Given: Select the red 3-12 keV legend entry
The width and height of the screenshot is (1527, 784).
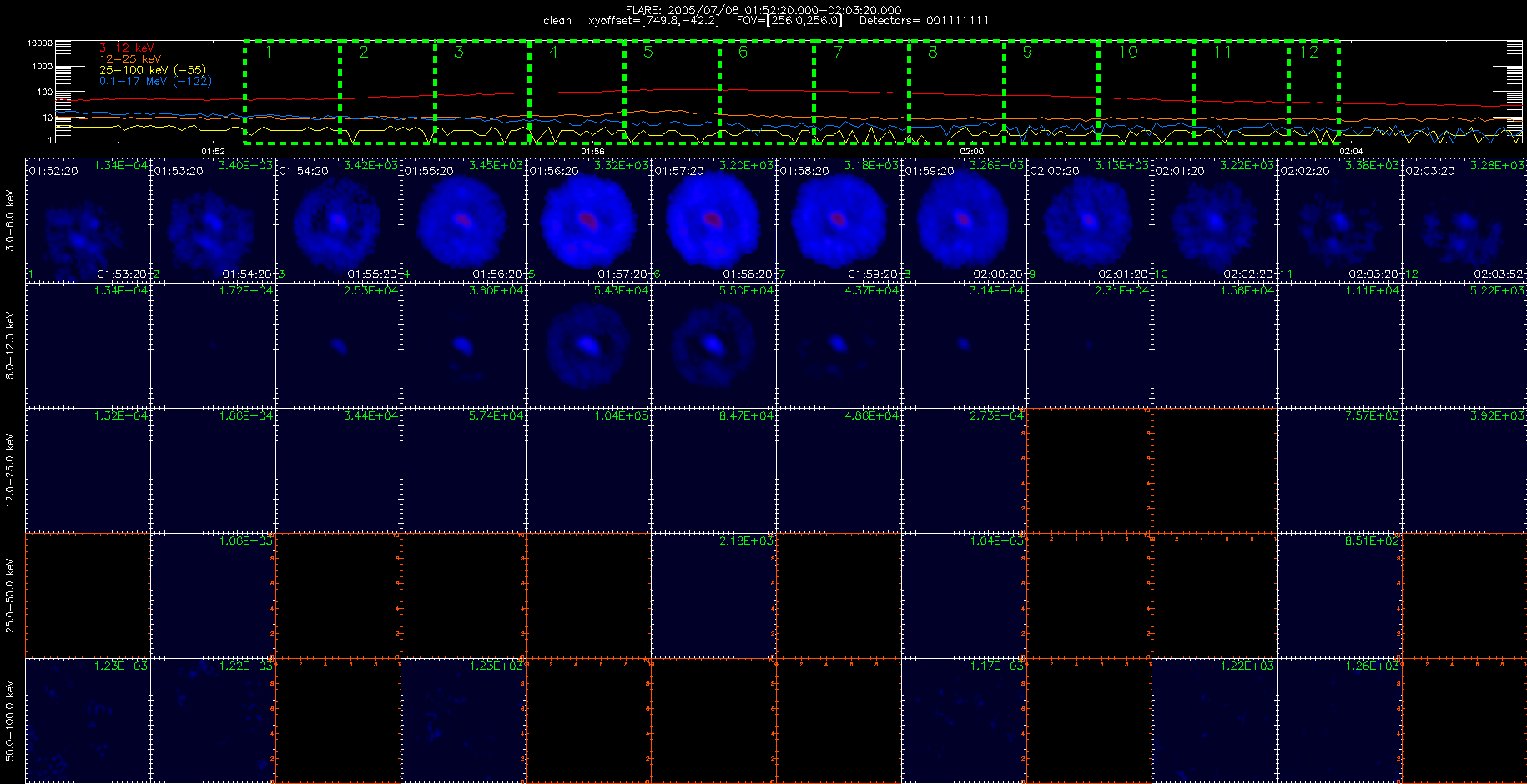Looking at the screenshot, I should pyautogui.click(x=127, y=48).
